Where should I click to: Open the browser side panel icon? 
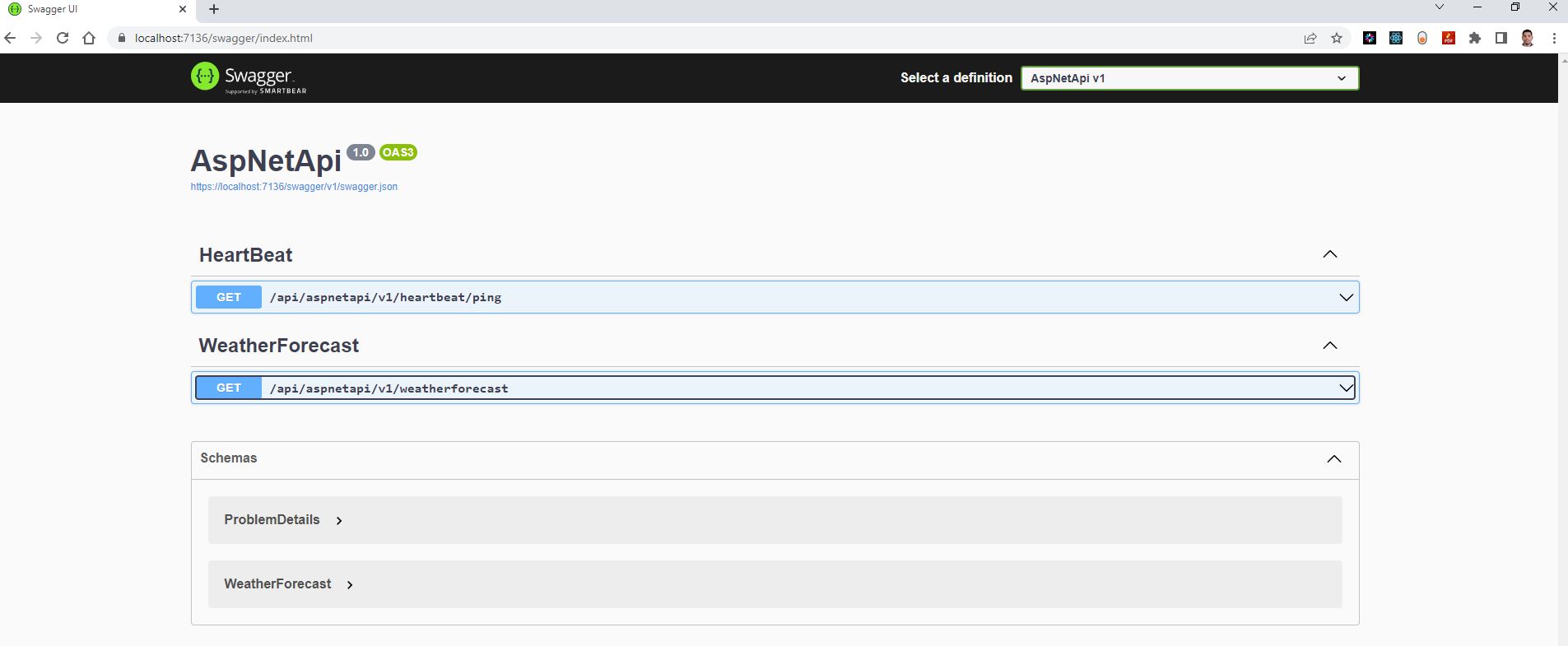tap(1501, 38)
